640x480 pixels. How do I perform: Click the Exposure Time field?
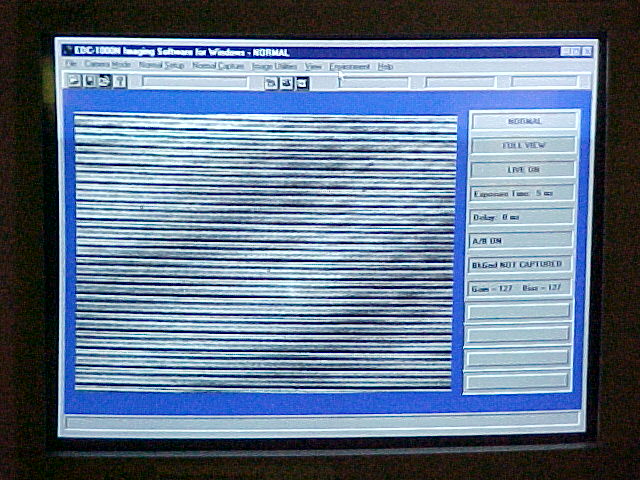[x=522, y=193]
